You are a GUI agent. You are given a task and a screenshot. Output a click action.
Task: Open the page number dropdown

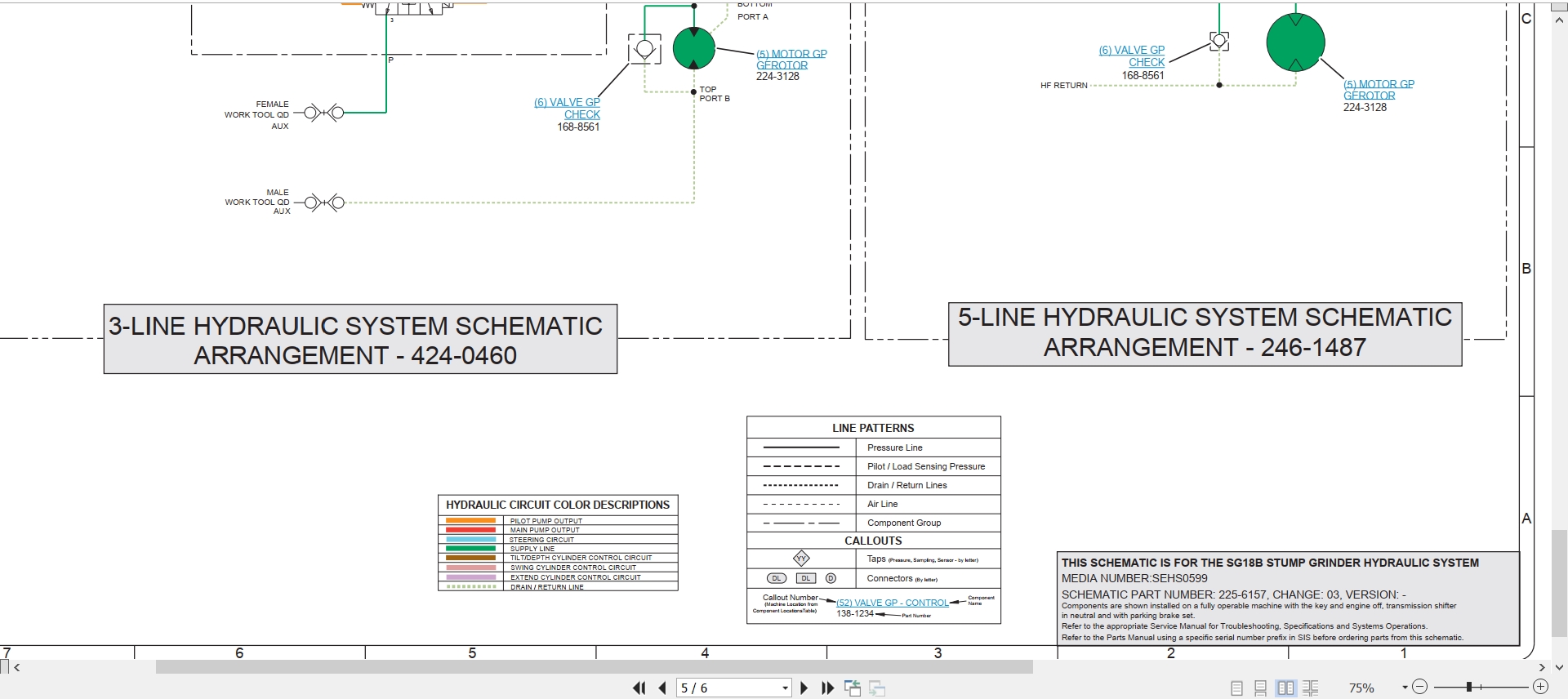click(x=785, y=688)
